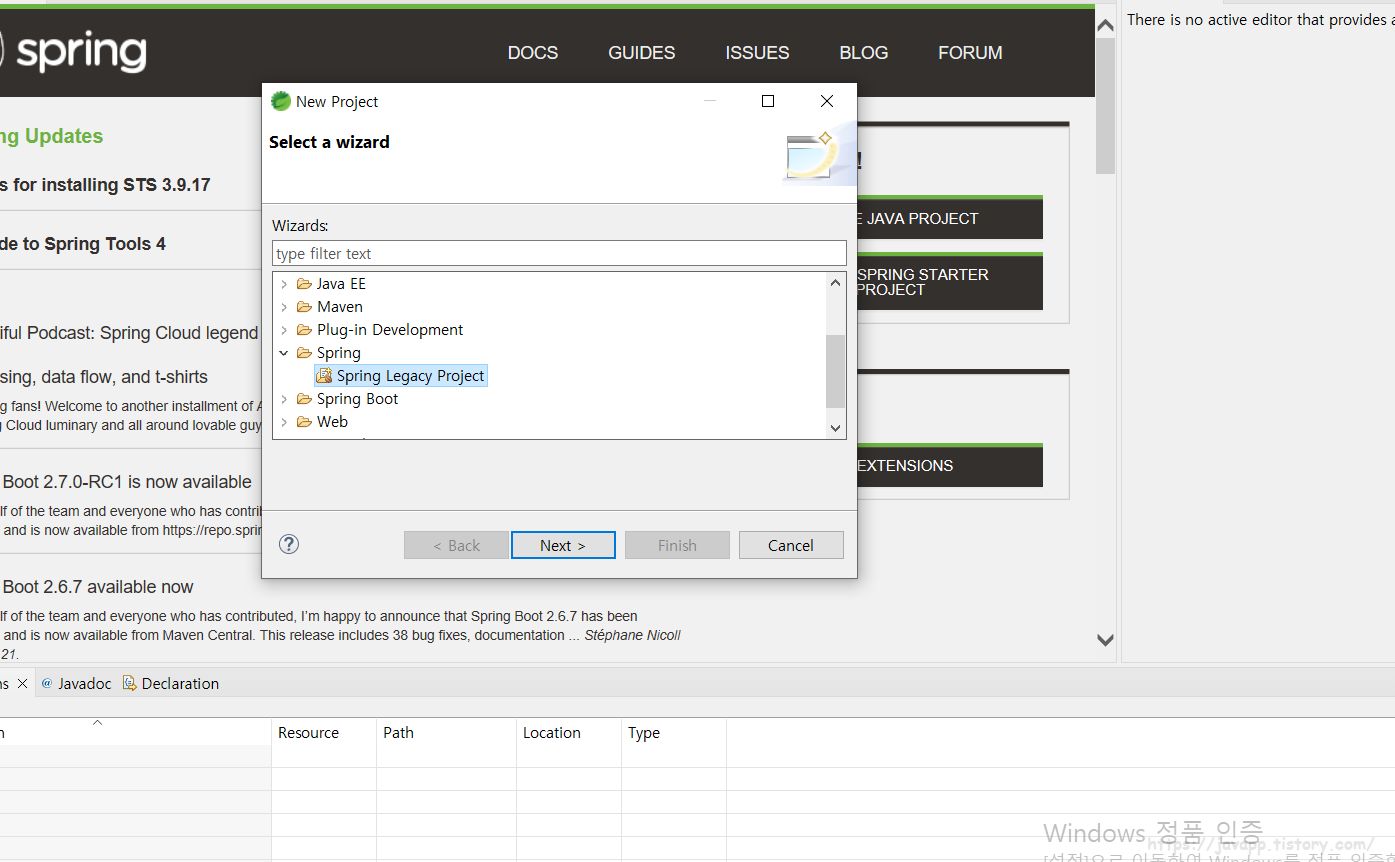Open the Javadoc tab
The image size is (1395, 862).
click(76, 684)
